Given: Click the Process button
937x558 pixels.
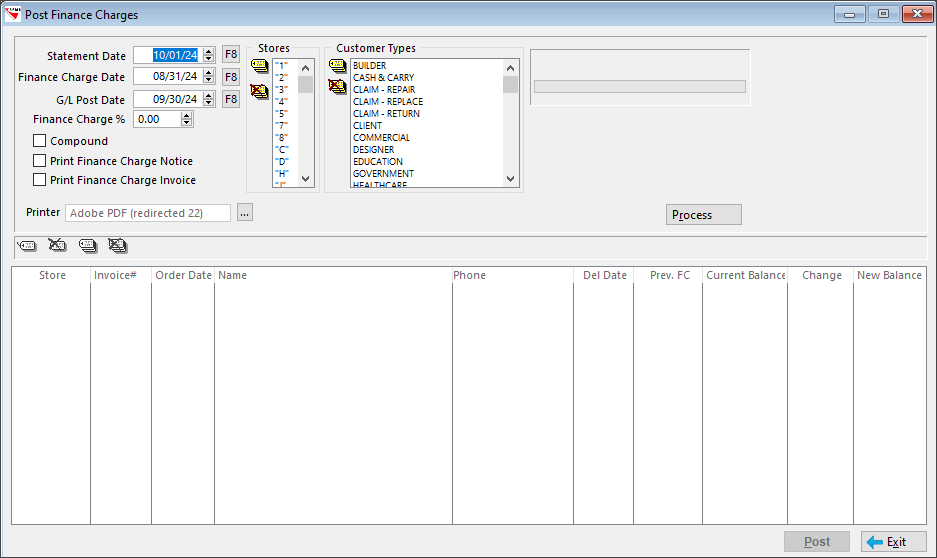Looking at the screenshot, I should click(703, 214).
